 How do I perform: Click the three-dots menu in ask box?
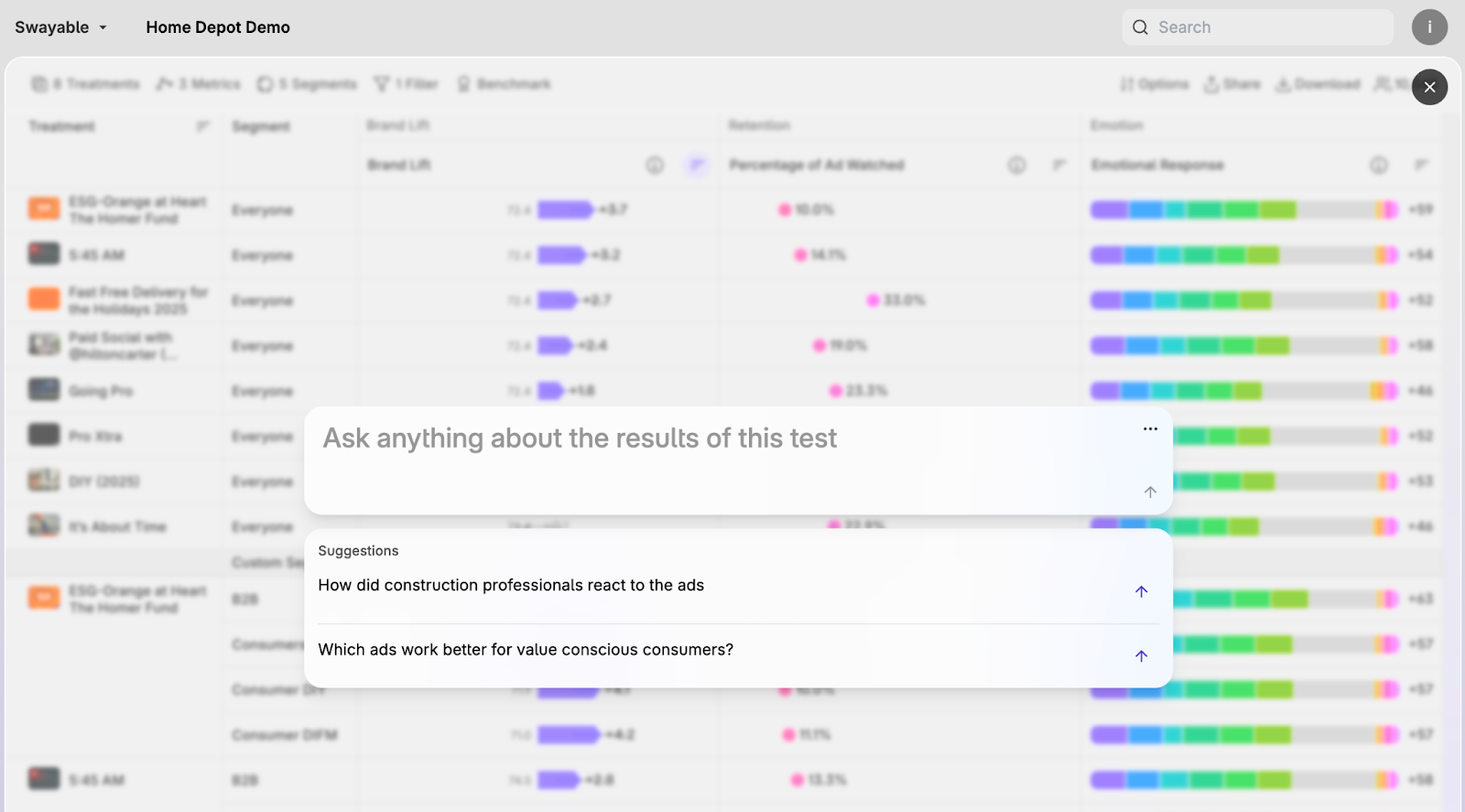click(1150, 428)
